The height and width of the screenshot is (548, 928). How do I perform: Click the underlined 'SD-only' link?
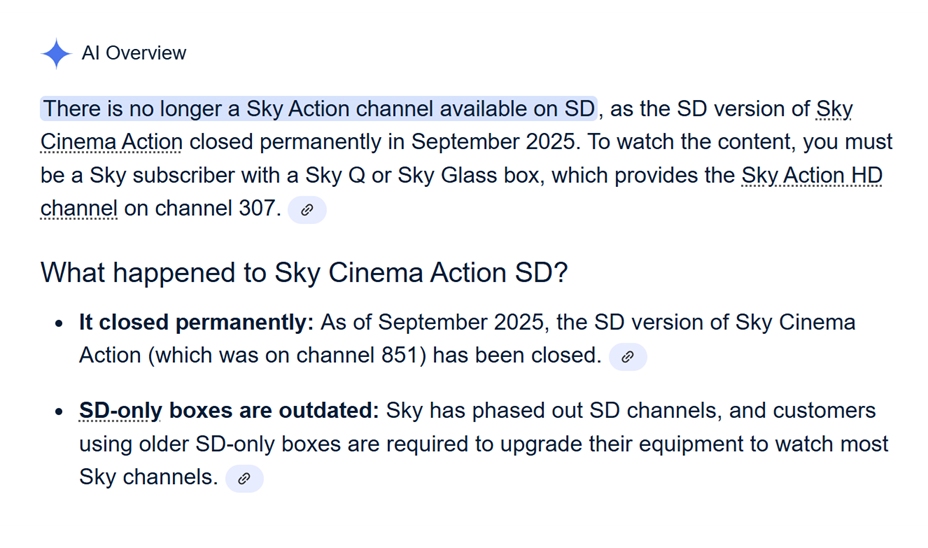pos(120,411)
